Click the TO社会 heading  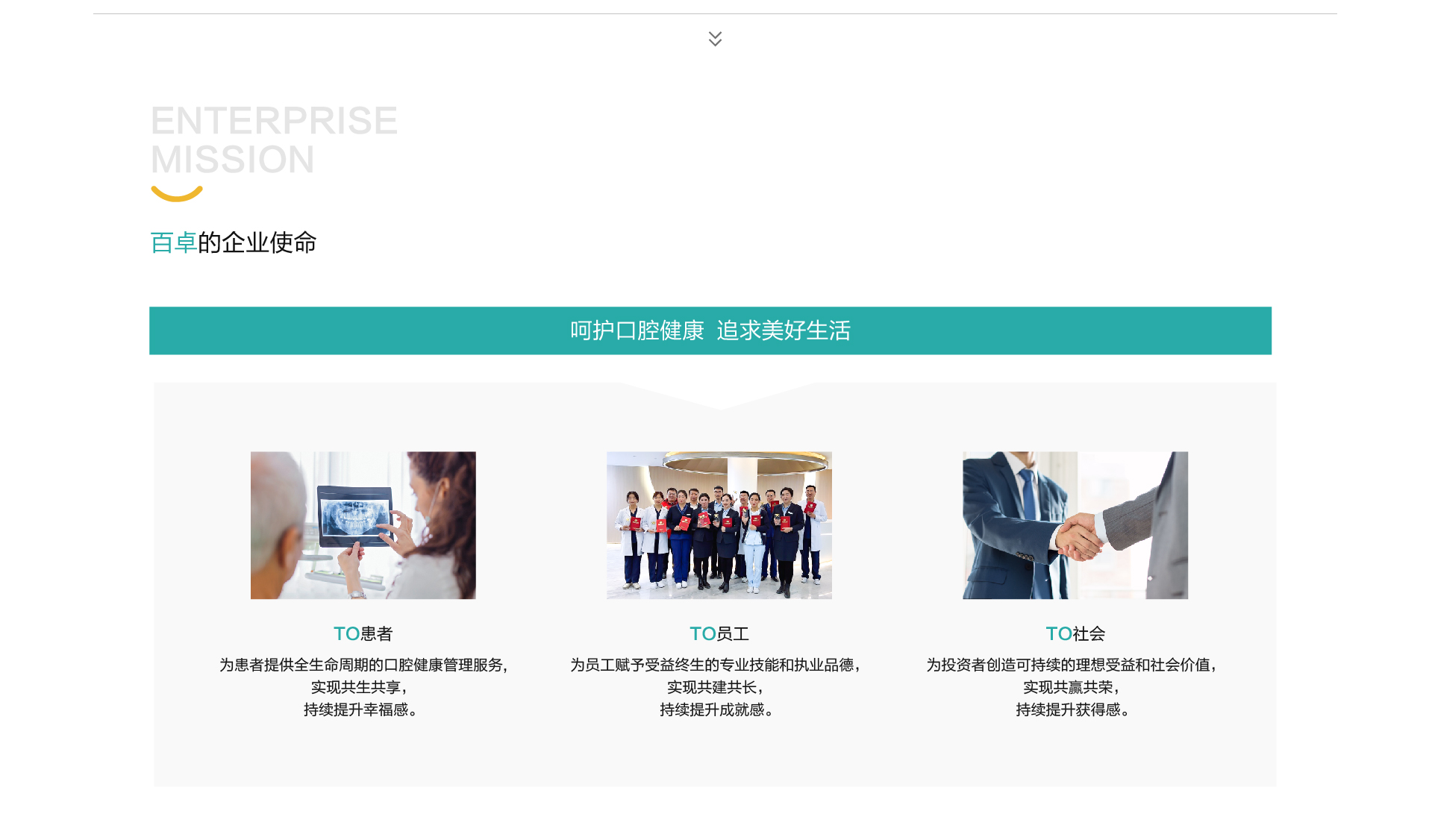tap(1075, 633)
